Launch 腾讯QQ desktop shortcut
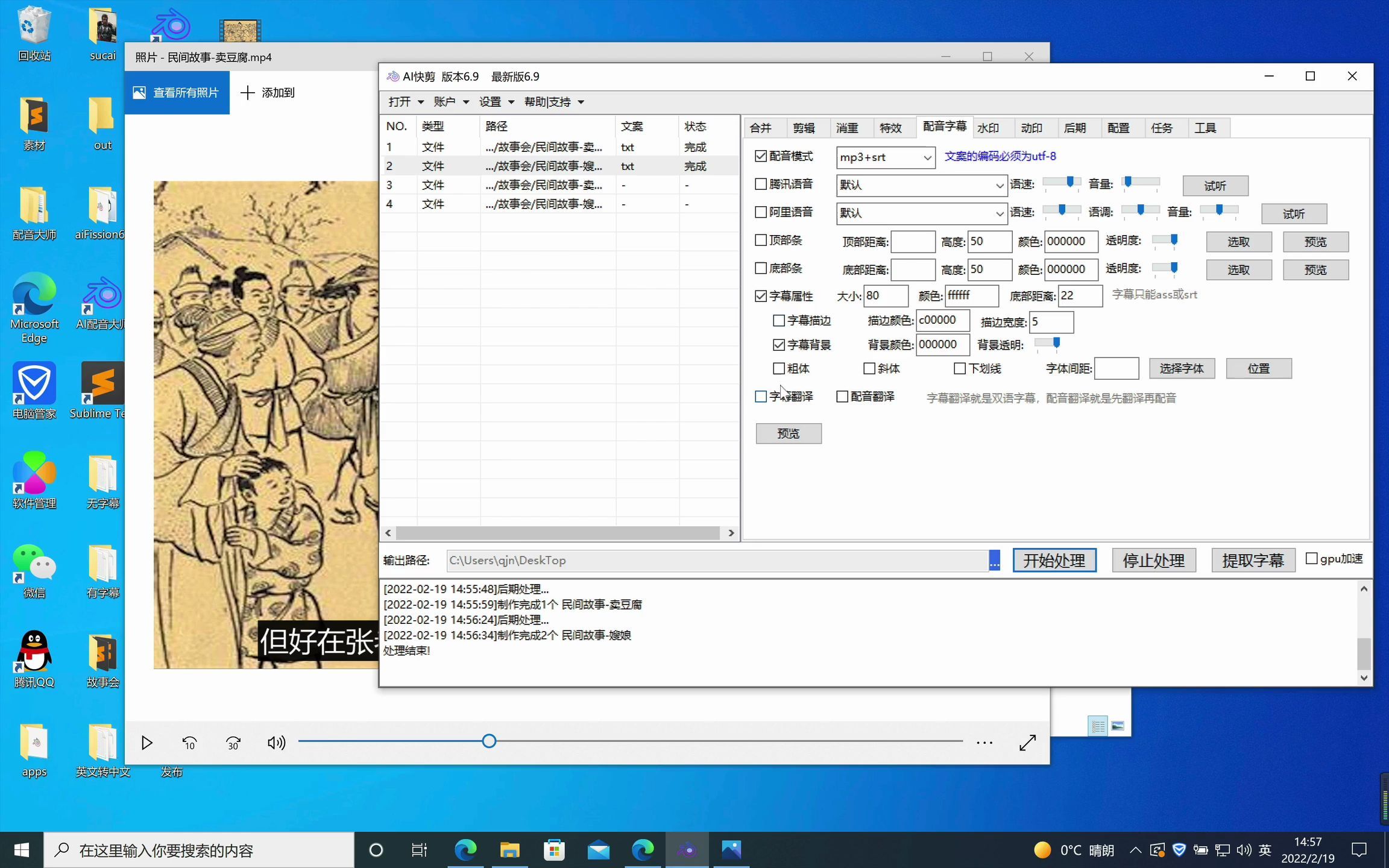Screen dimensions: 1389x868 click(x=34, y=659)
